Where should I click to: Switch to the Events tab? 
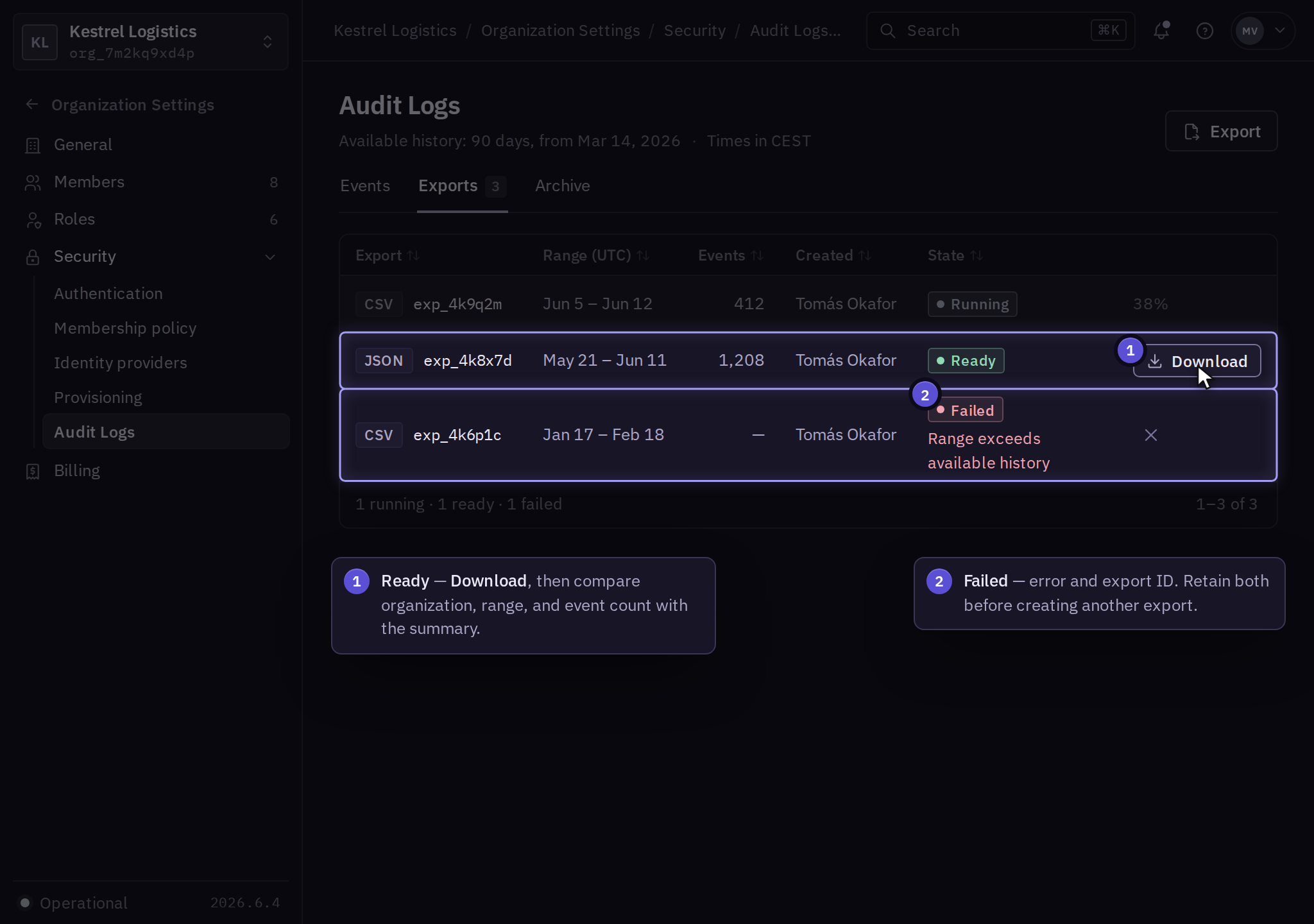[365, 186]
